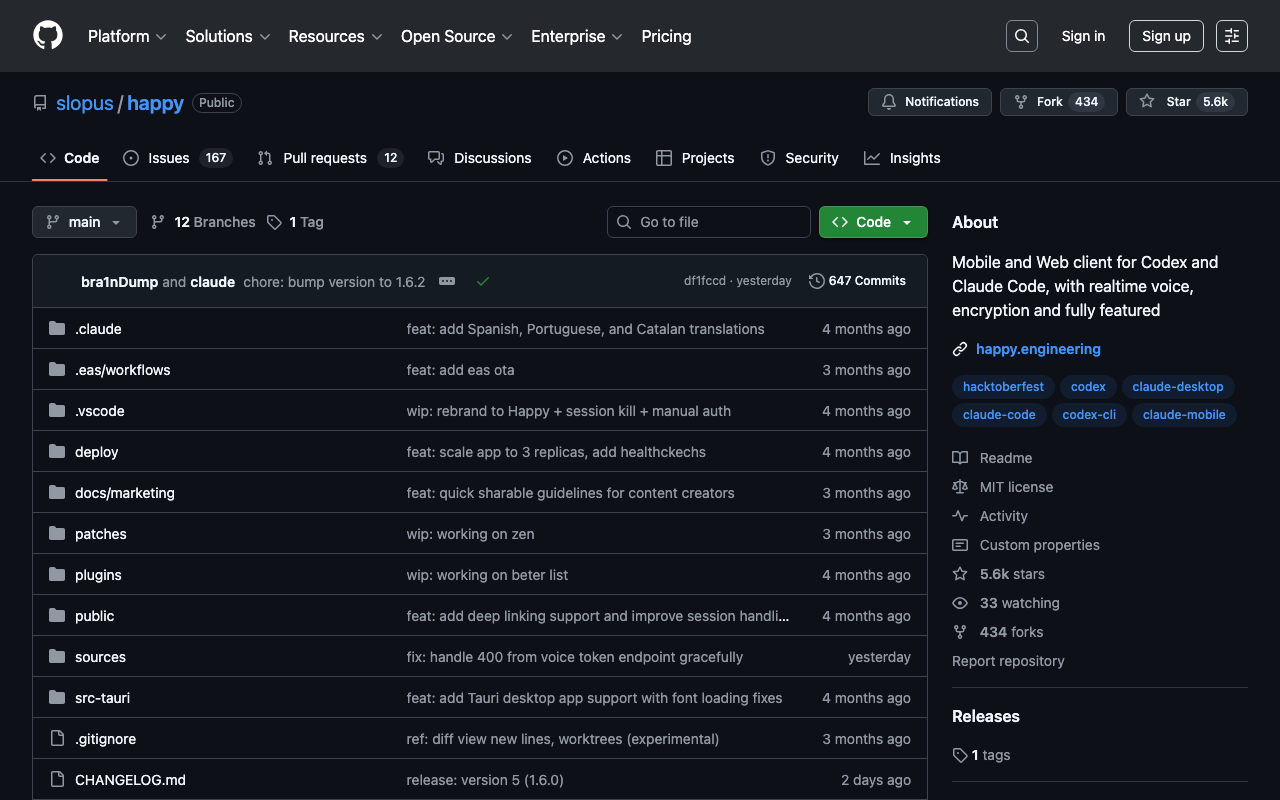Viewport: 1280px width, 800px height.
Task: Open the appearance settings icon button
Action: click(1231, 36)
